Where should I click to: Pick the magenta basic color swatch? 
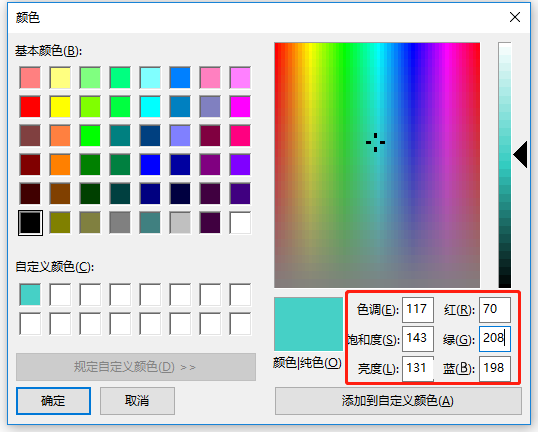point(240,107)
